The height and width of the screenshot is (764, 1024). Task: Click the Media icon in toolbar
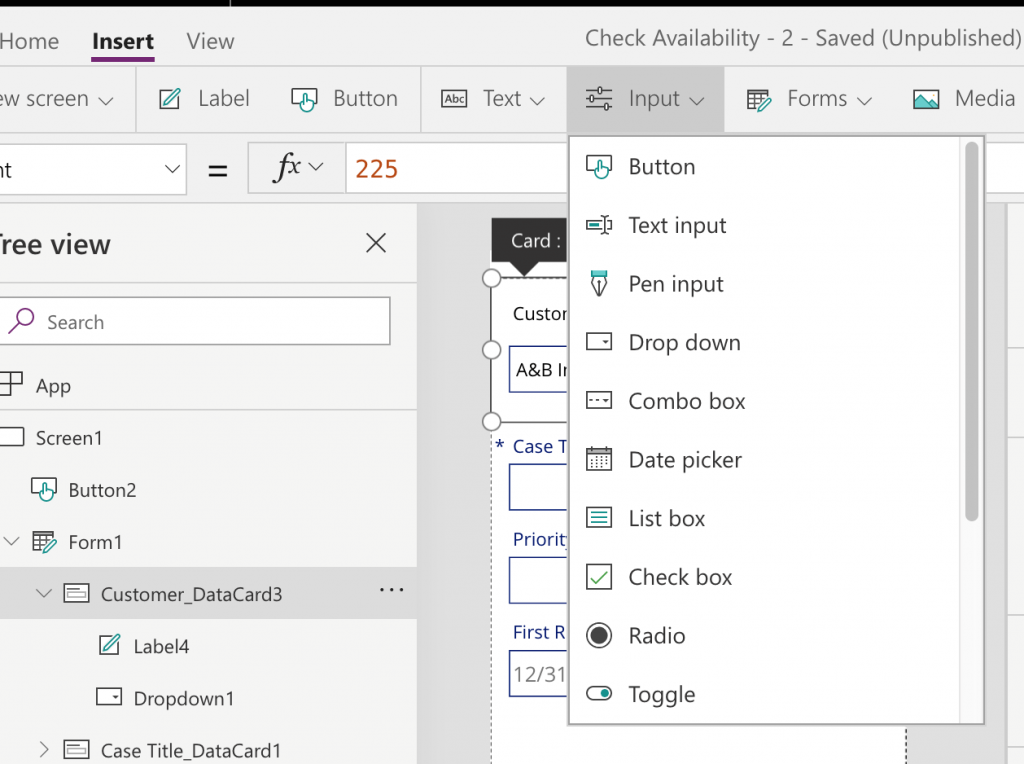[x=927, y=98]
